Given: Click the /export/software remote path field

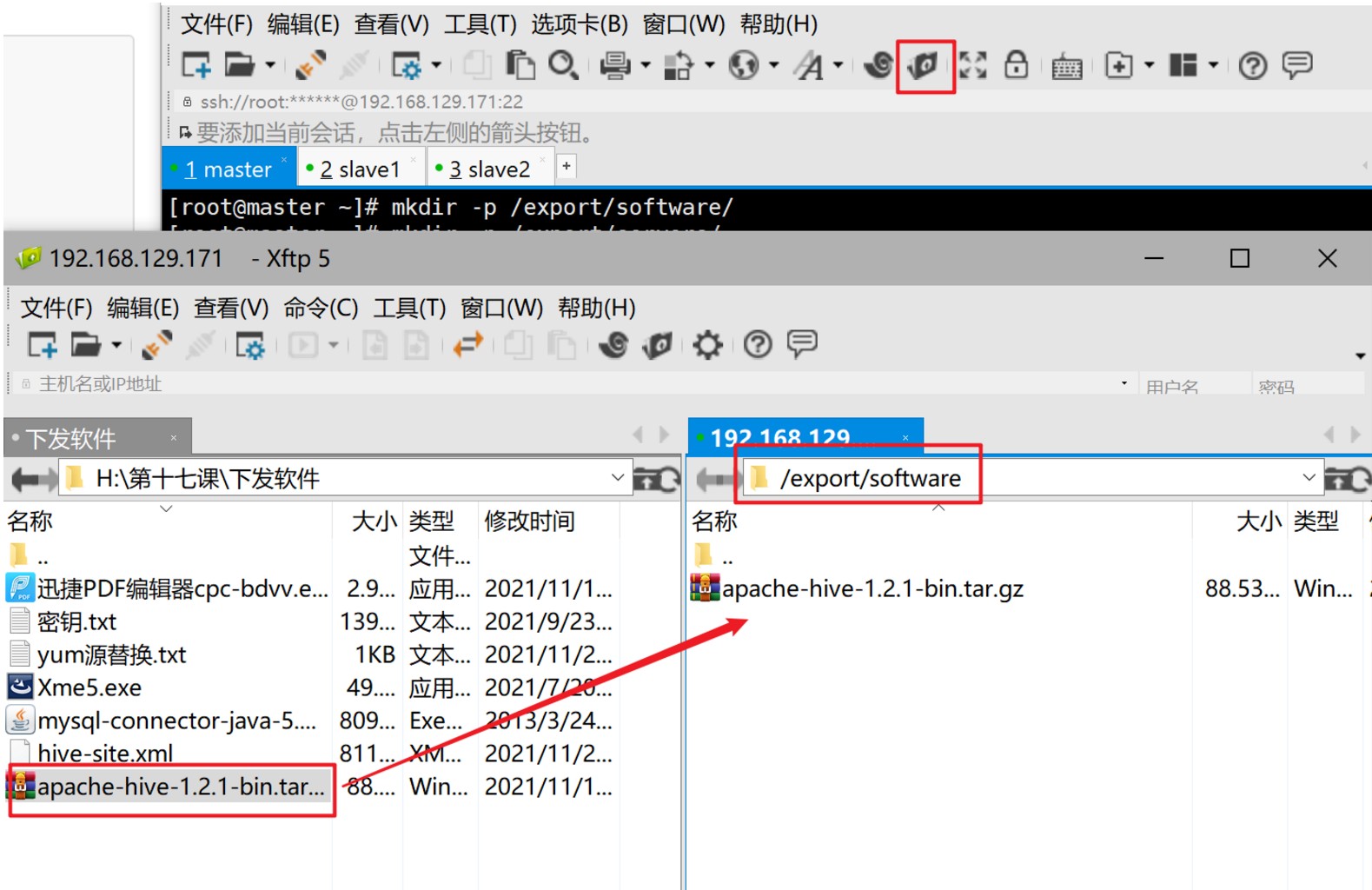Looking at the screenshot, I should click(x=1032, y=477).
